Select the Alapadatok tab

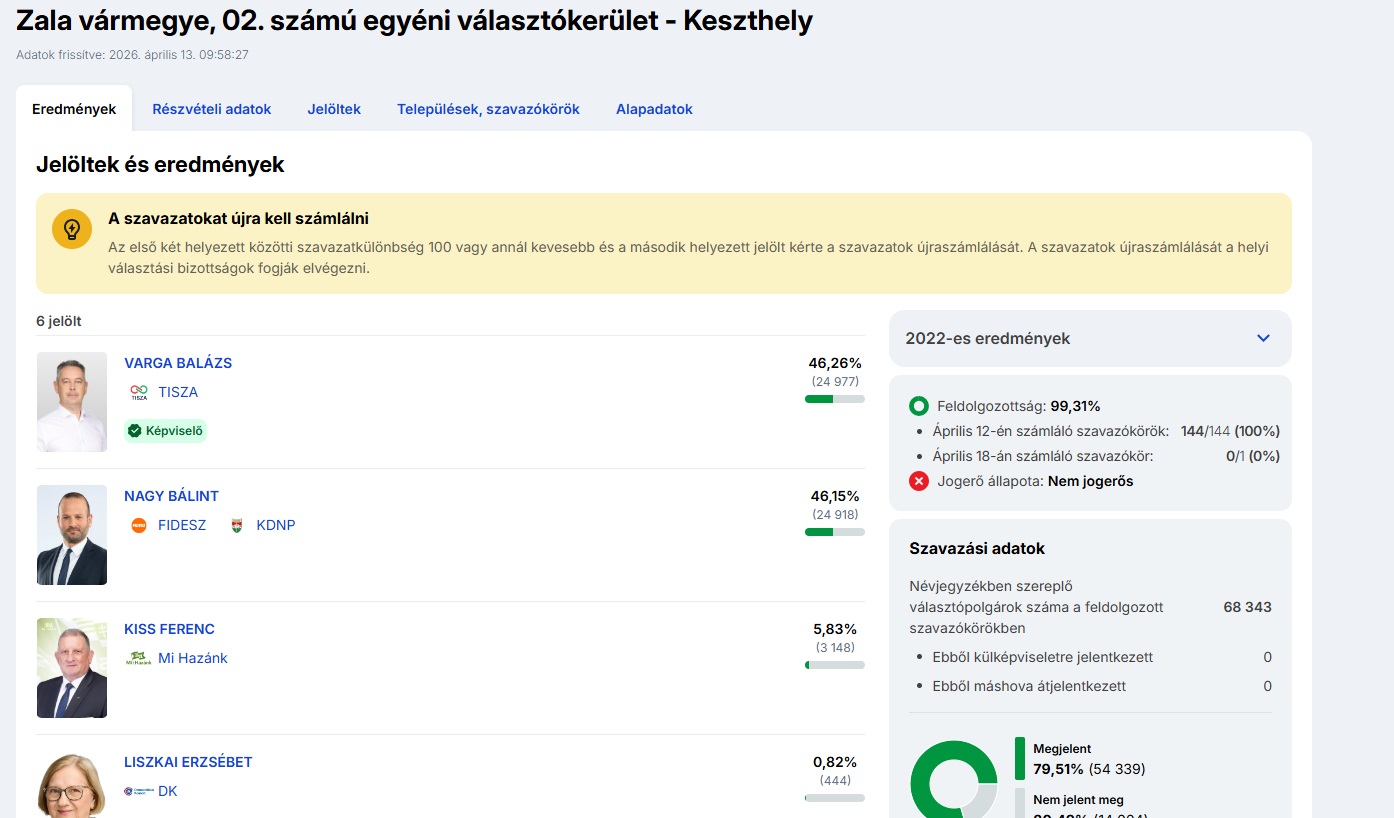(654, 109)
